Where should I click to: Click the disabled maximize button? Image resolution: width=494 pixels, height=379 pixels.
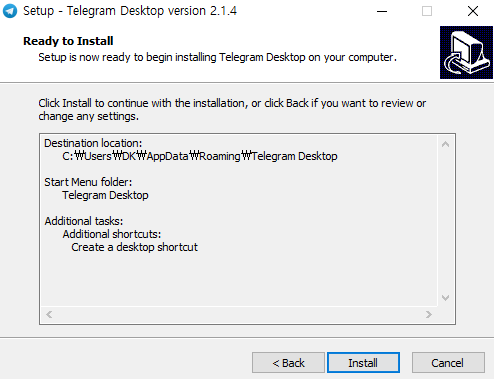tap(427, 11)
